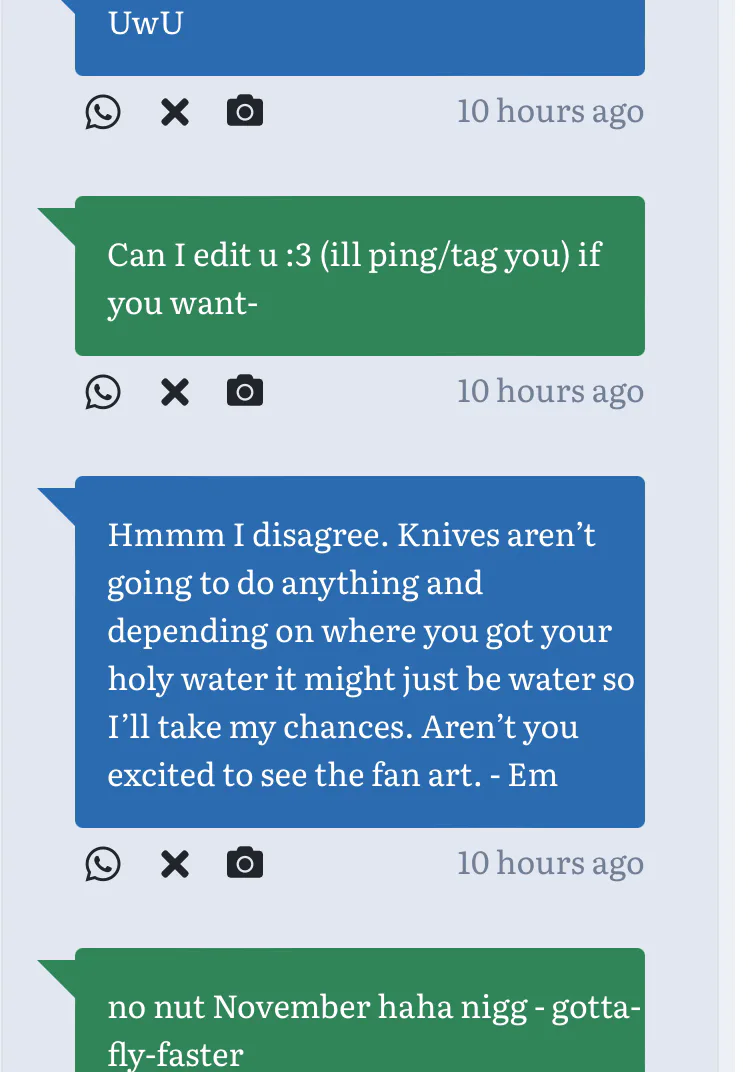This screenshot has height=1072, width=750.
Task: Click the WhatsApp icon under the UwU message
Action: pyautogui.click(x=103, y=112)
